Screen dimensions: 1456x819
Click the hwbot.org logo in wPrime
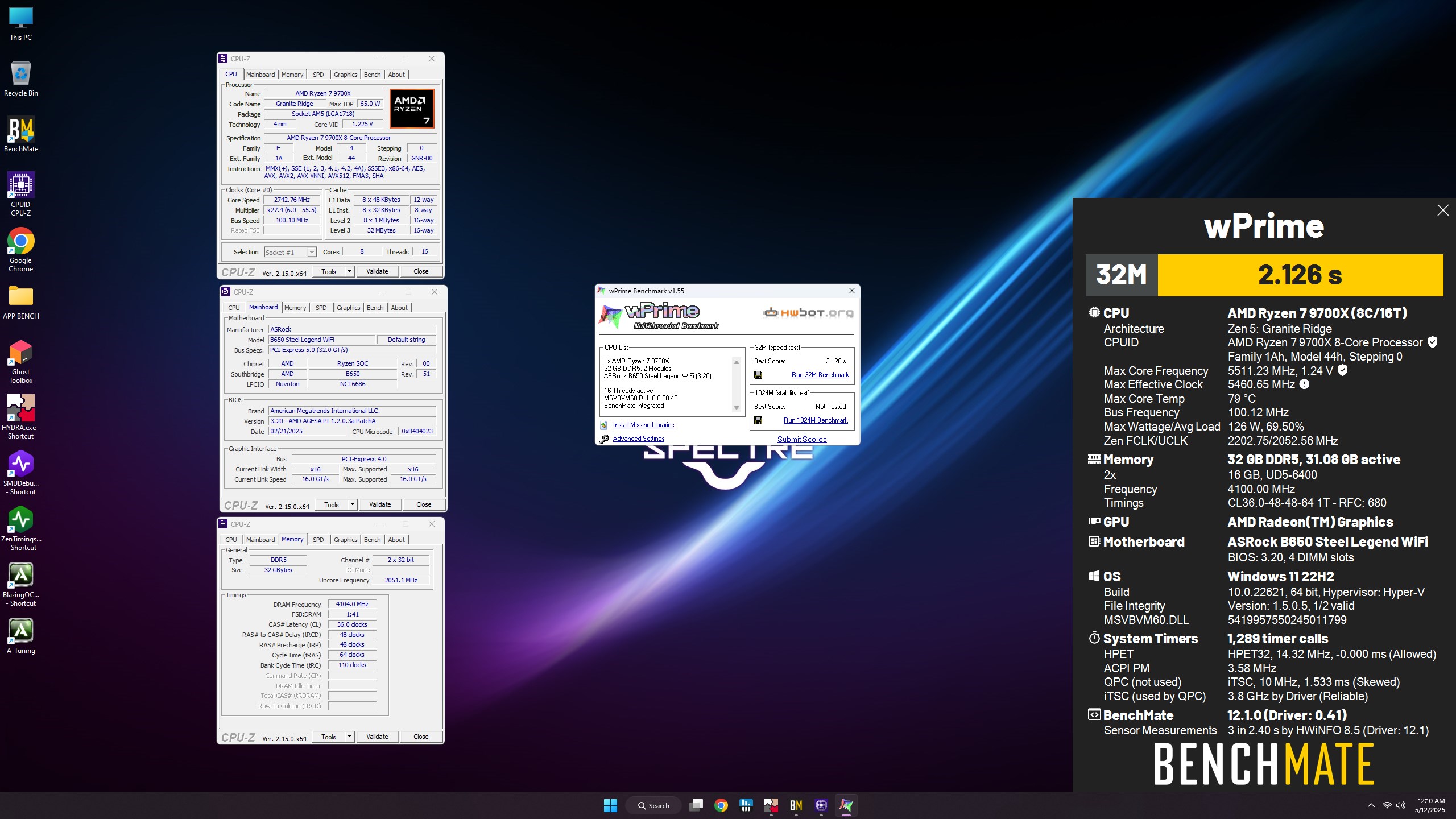point(808,312)
